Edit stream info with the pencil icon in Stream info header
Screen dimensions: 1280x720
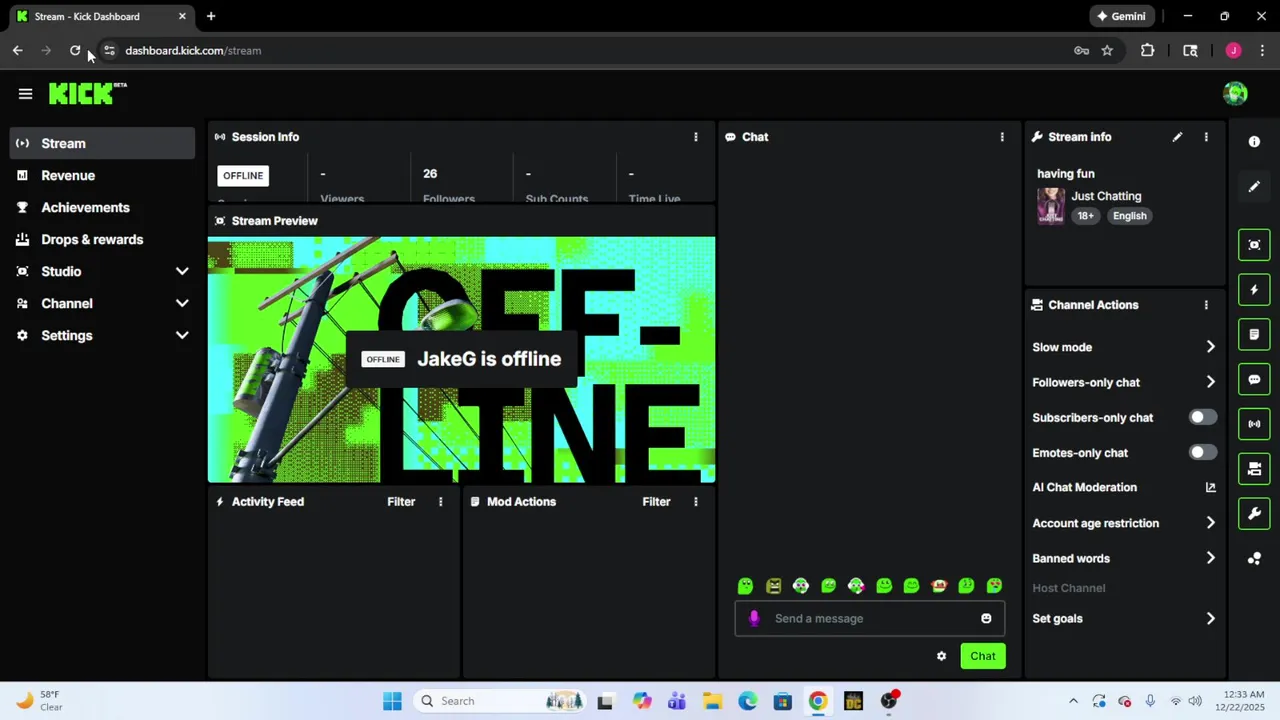tap(1177, 137)
